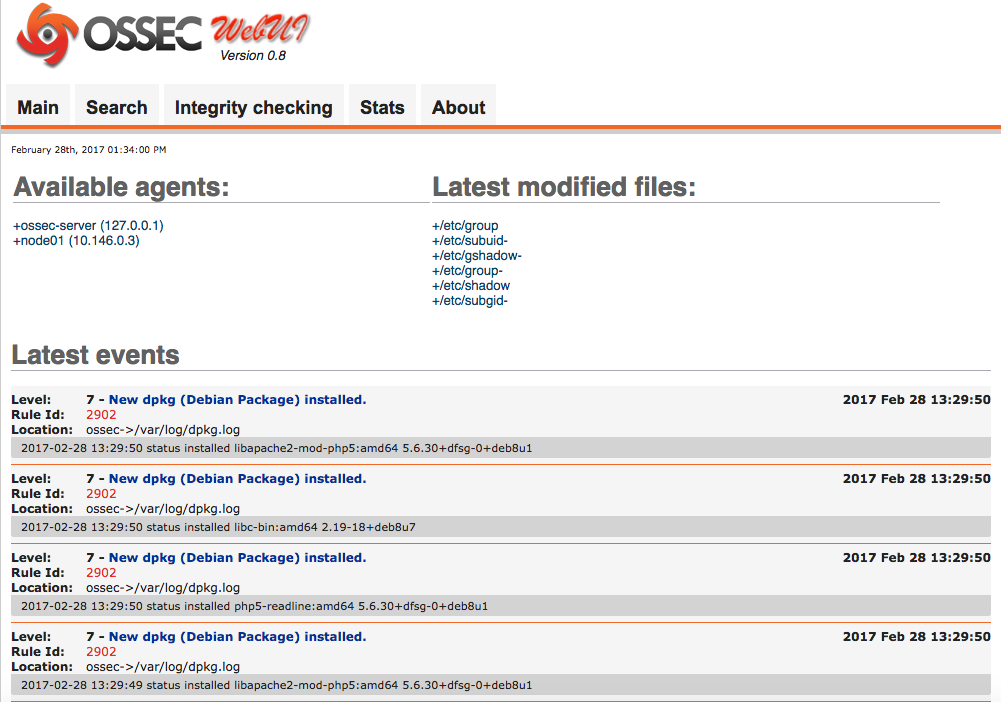Switch to the Search tab
The height and width of the screenshot is (702, 1001).
click(x=117, y=107)
